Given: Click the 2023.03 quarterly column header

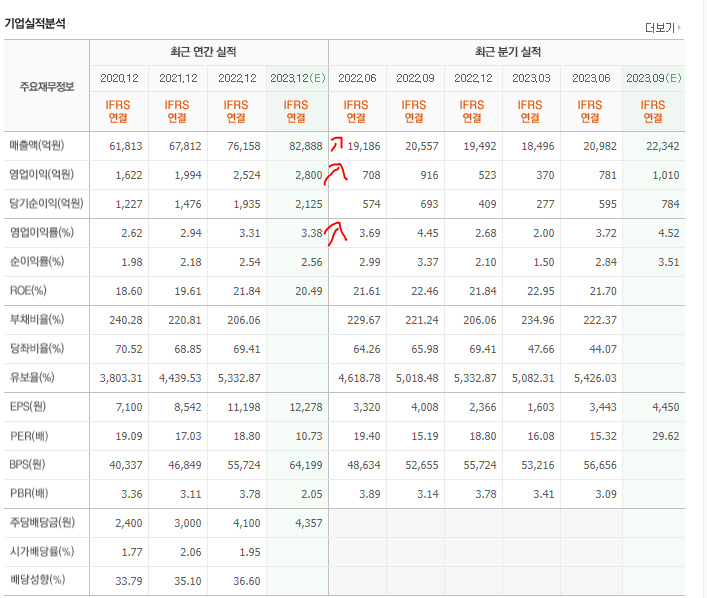Looking at the screenshot, I should tap(531, 78).
